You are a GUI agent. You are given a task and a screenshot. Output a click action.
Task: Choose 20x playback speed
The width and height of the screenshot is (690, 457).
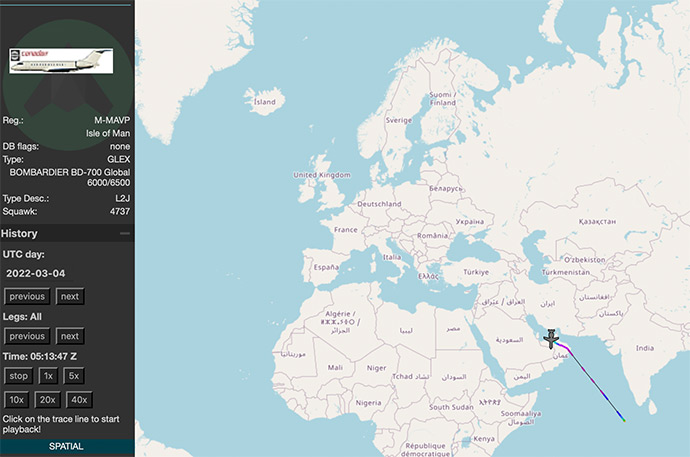click(47, 400)
